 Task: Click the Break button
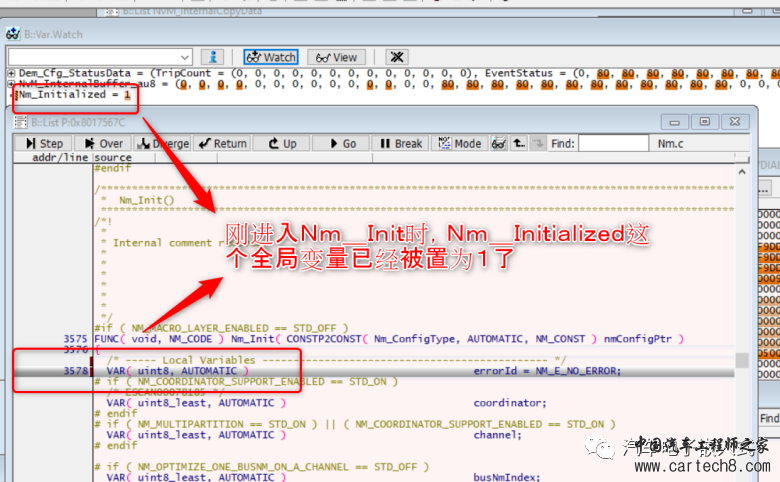click(400, 143)
